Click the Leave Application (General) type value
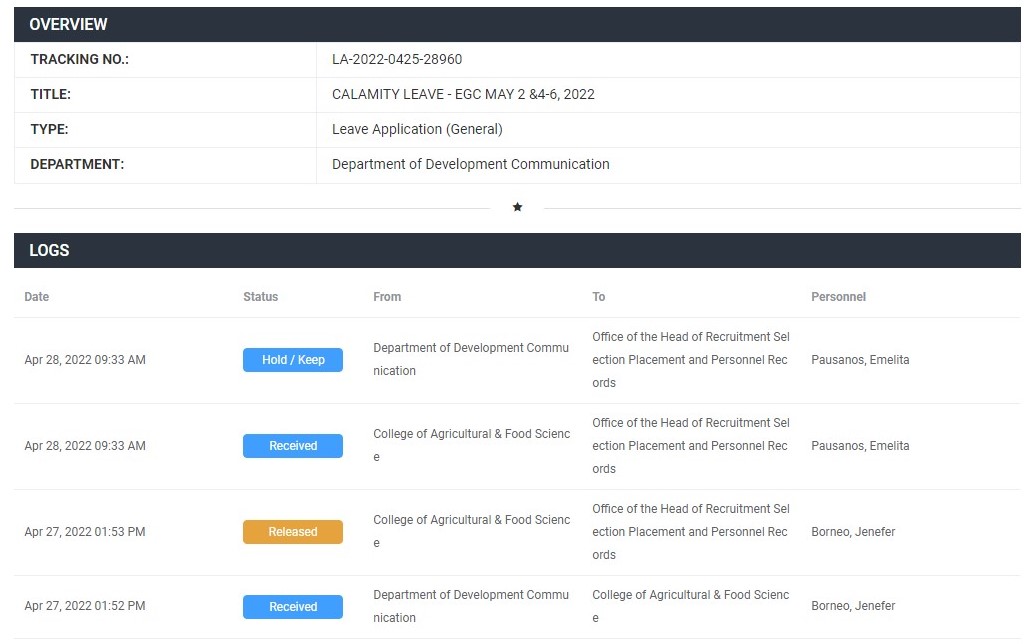This screenshot has height=644, width=1032. click(x=417, y=130)
